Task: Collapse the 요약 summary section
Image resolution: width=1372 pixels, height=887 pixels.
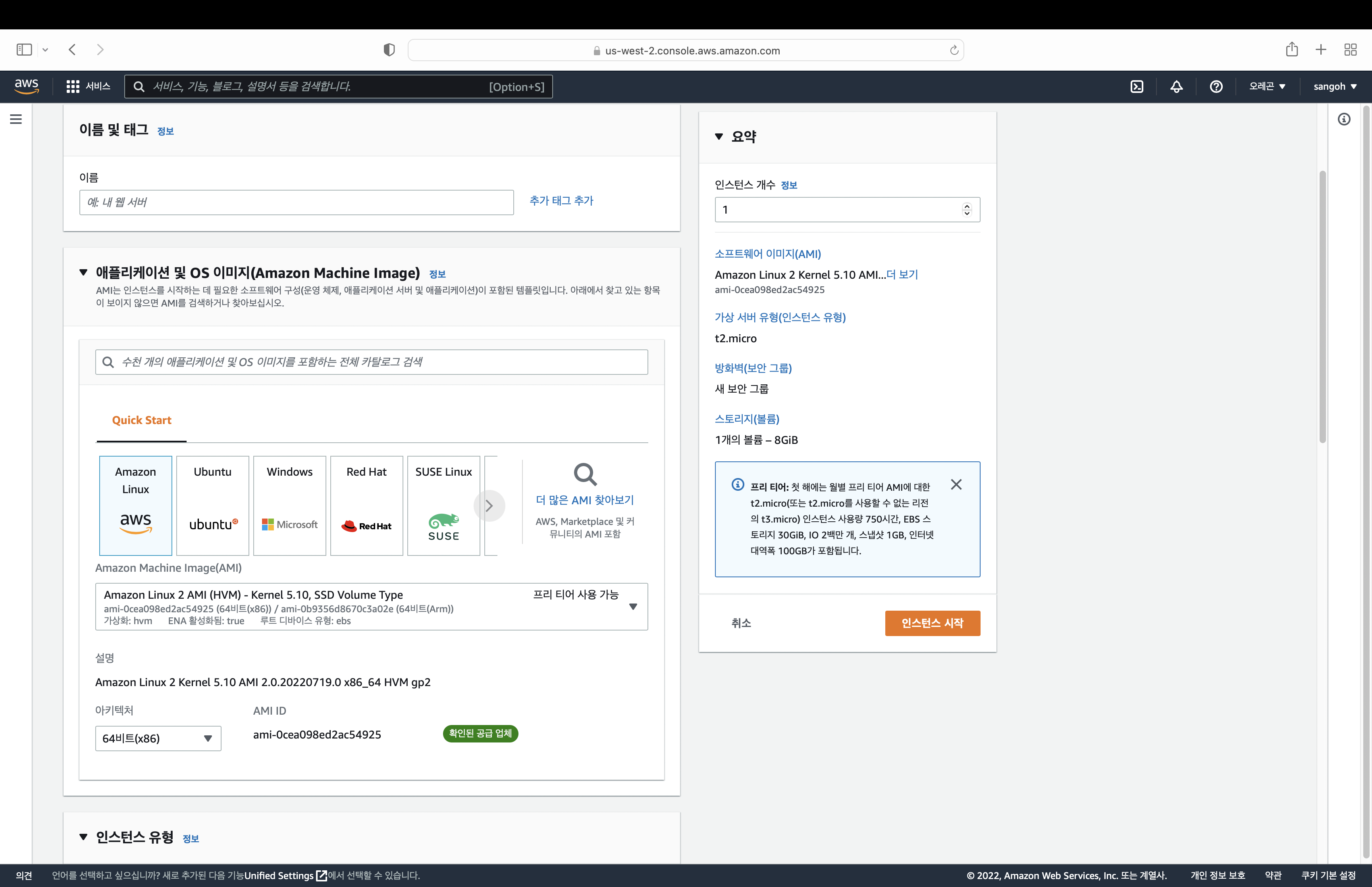Action: (719, 137)
